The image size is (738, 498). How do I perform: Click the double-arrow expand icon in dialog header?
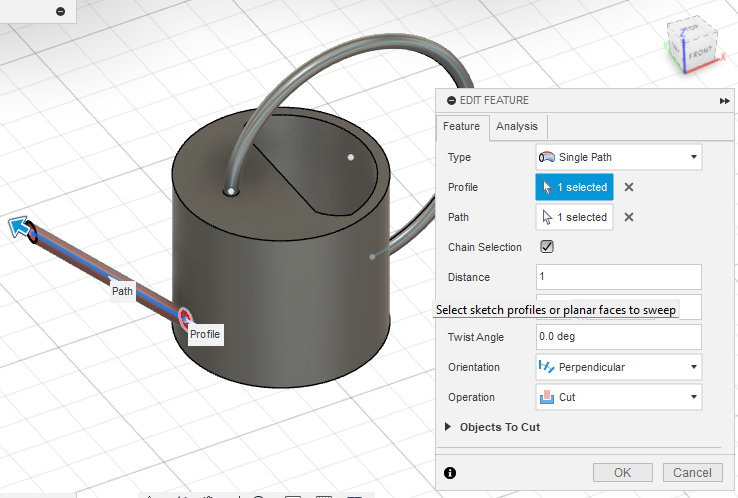pyautogui.click(x=724, y=101)
